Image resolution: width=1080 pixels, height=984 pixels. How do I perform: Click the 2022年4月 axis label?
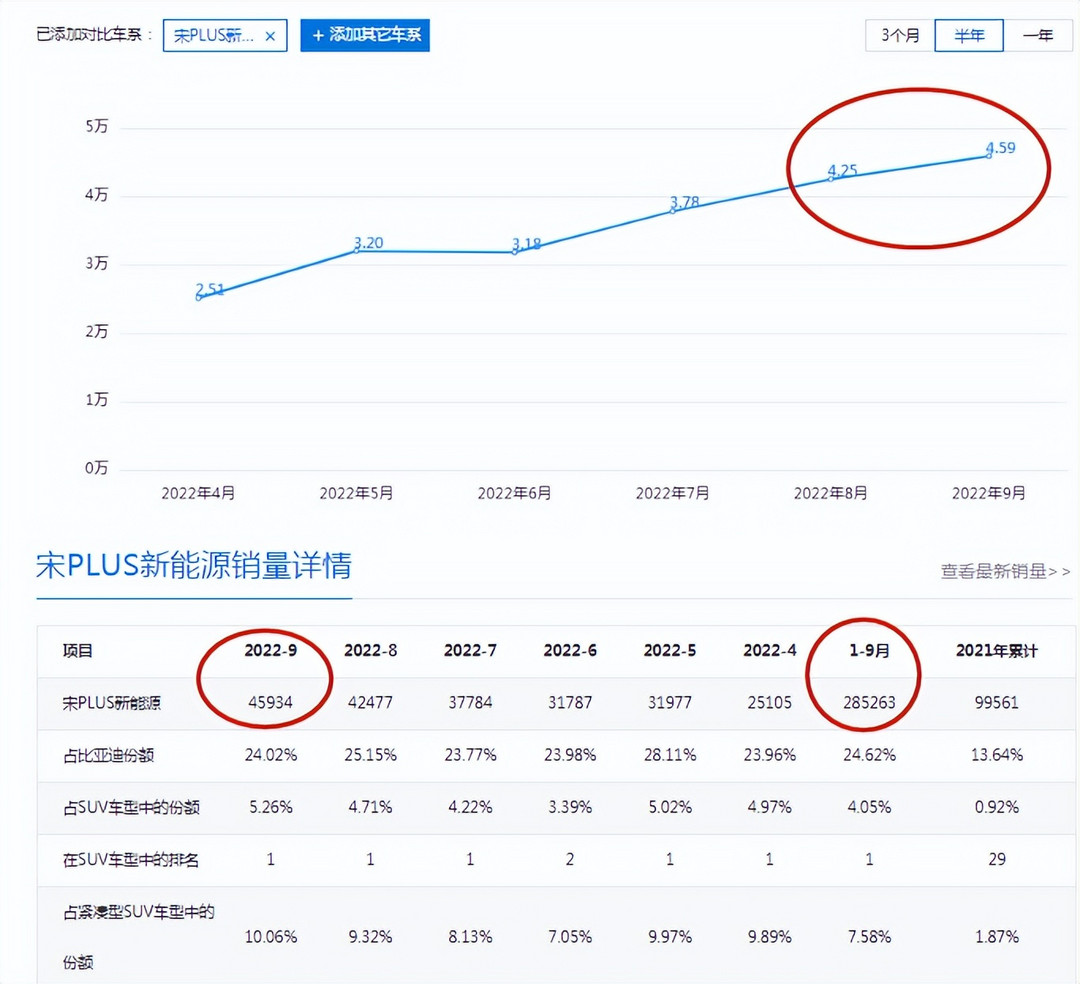click(x=198, y=493)
